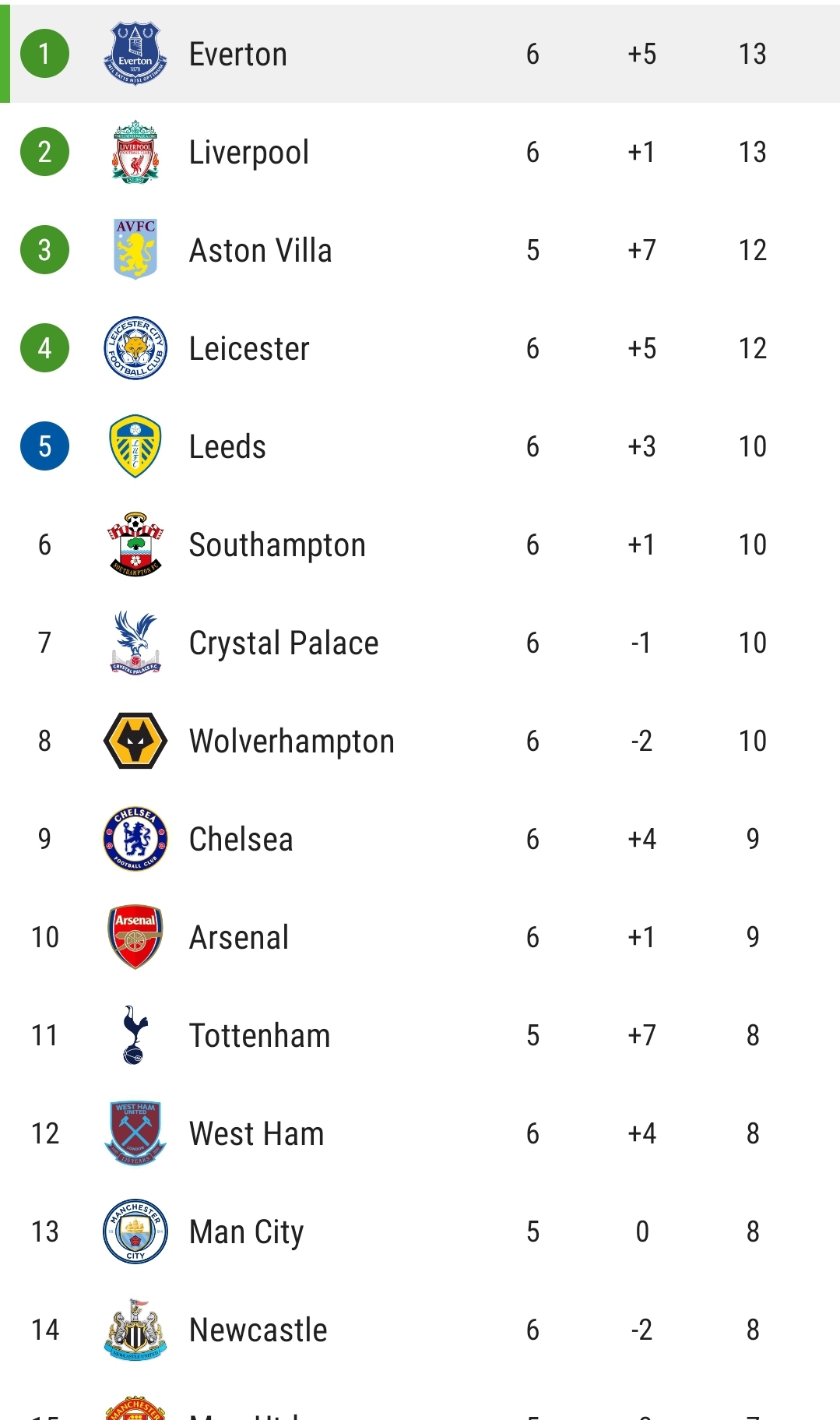Tap the Wolverhampton wolf logo
The height and width of the screenshot is (1420, 840).
135,741
